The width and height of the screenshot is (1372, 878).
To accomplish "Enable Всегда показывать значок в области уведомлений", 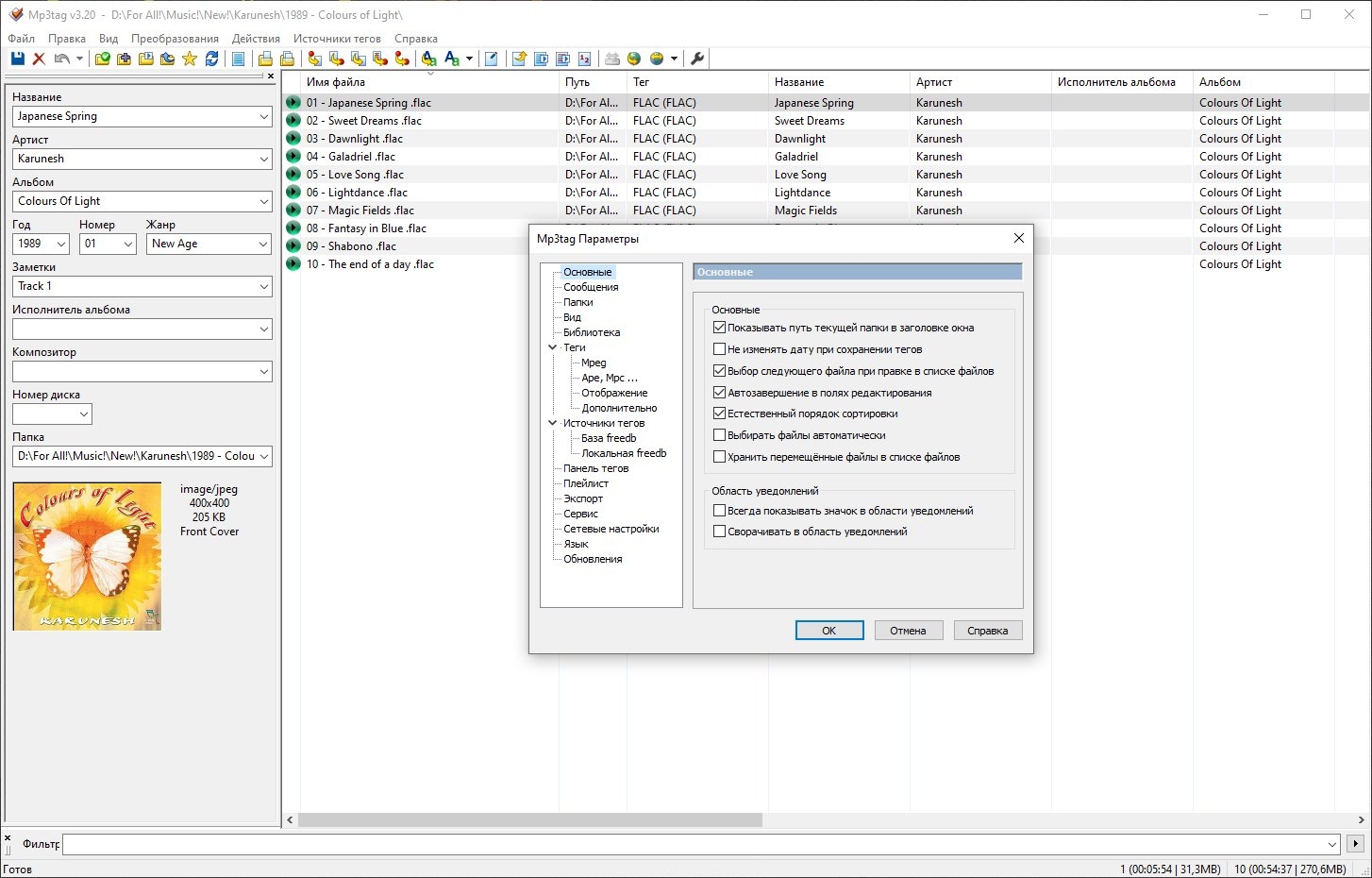I will [720, 511].
